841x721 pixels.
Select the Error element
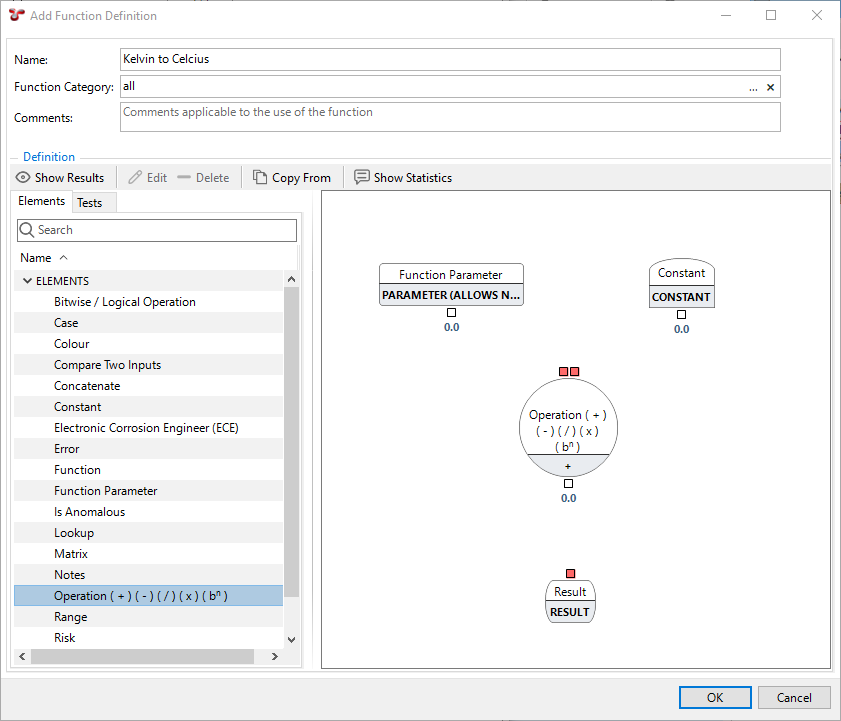(149, 448)
